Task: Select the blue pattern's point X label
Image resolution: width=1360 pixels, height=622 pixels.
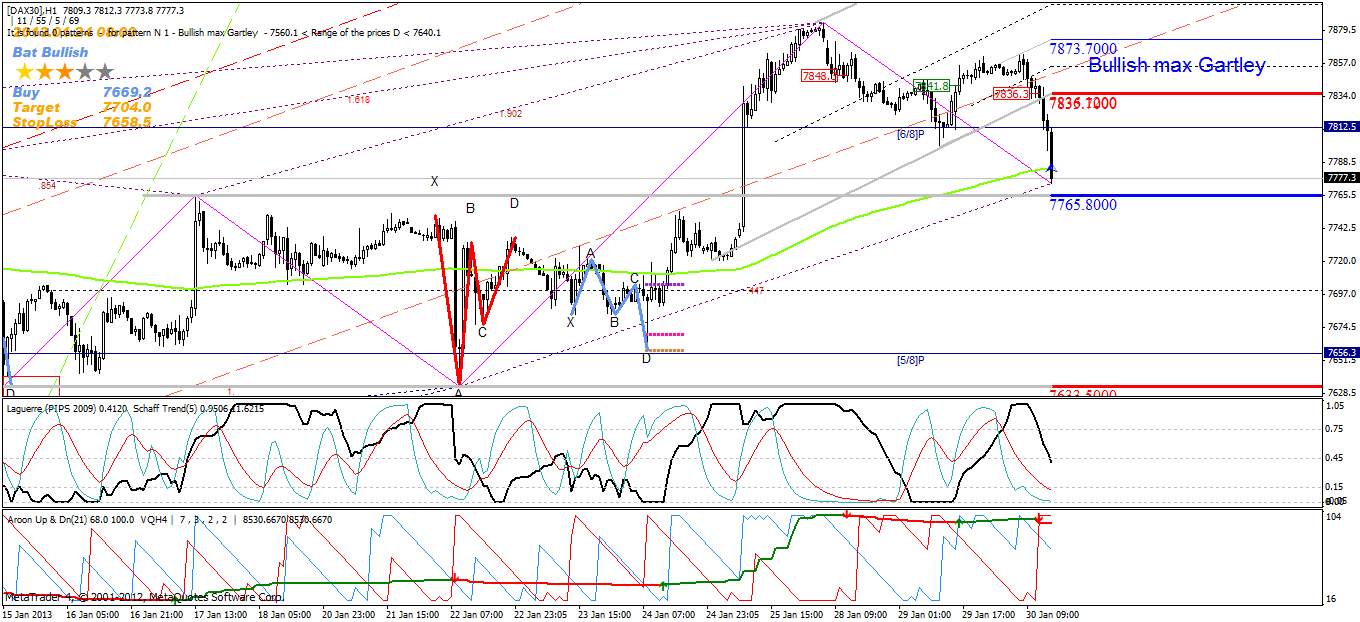Action: click(570, 322)
